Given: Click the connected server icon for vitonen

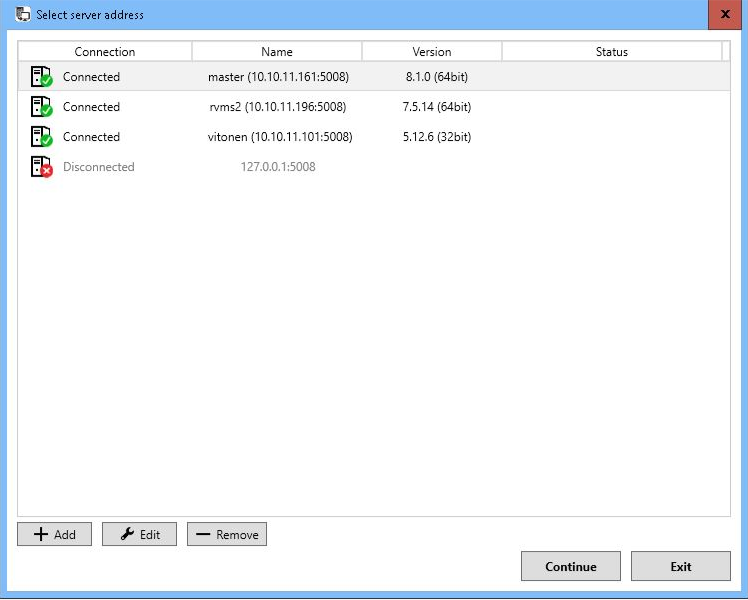Looking at the screenshot, I should (41, 137).
